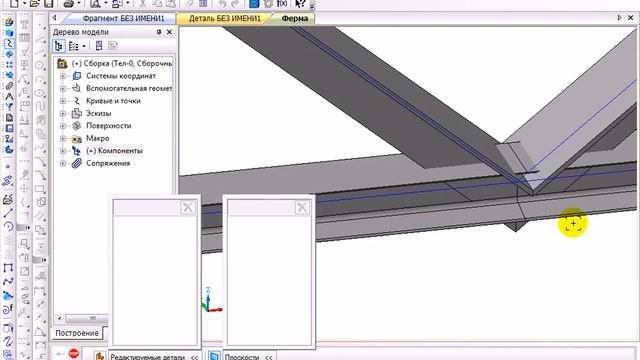Expand the (+) Компоненты node

63,151
